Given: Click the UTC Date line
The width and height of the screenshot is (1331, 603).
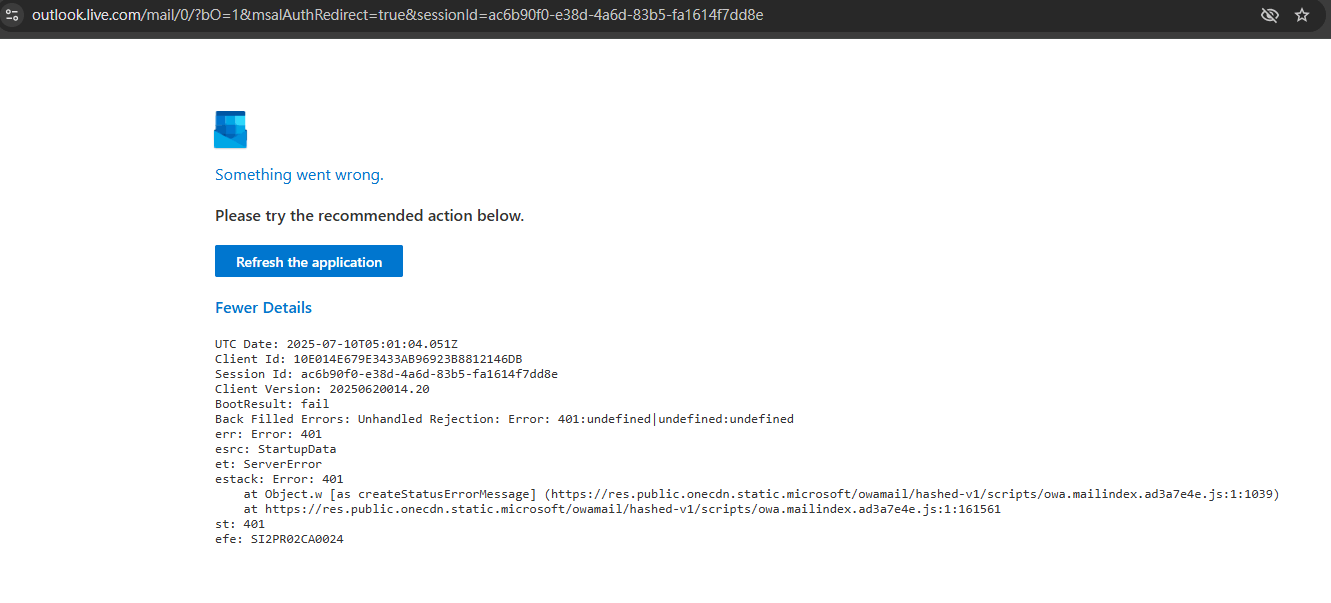Looking at the screenshot, I should click(336, 344).
